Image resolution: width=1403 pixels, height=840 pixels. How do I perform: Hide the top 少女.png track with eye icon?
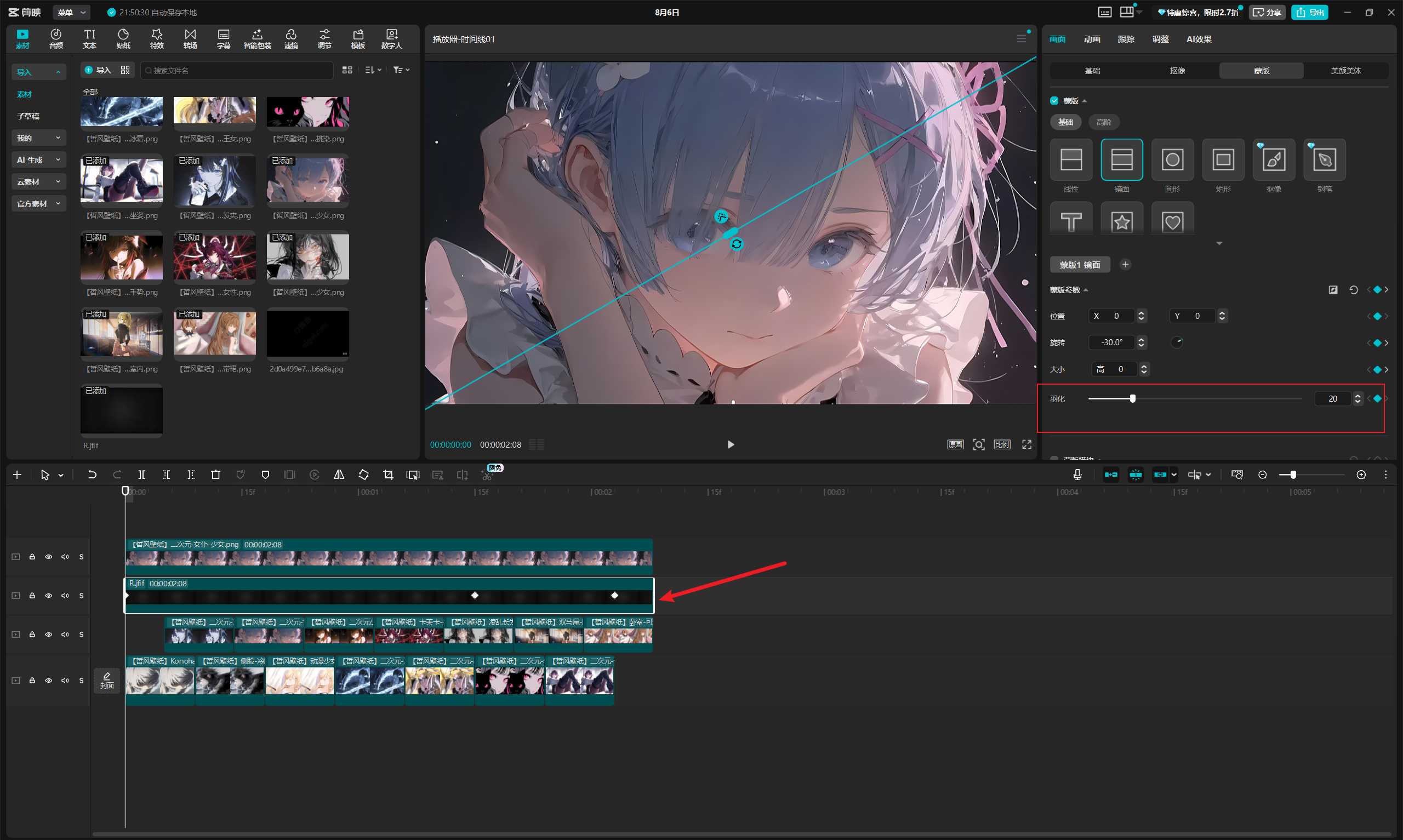click(x=49, y=557)
